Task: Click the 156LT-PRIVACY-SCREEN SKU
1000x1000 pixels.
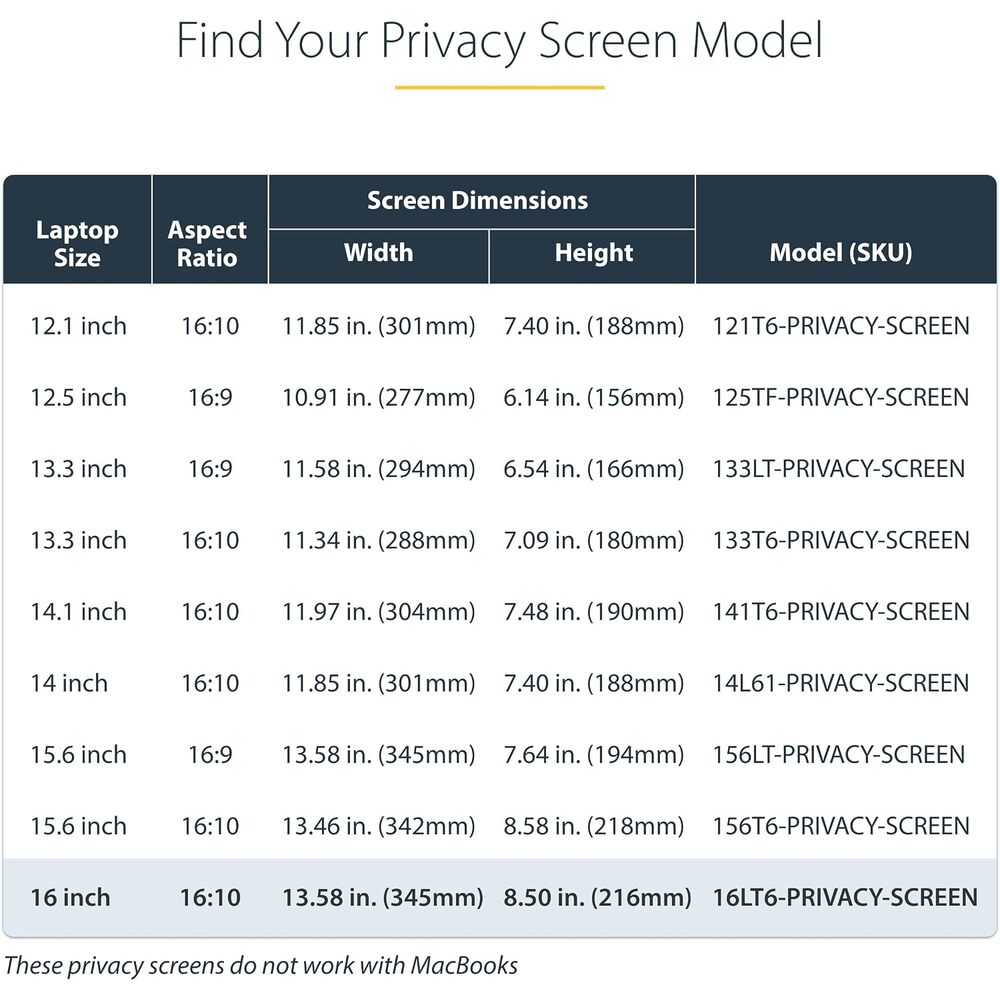Action: pyautogui.click(x=838, y=754)
